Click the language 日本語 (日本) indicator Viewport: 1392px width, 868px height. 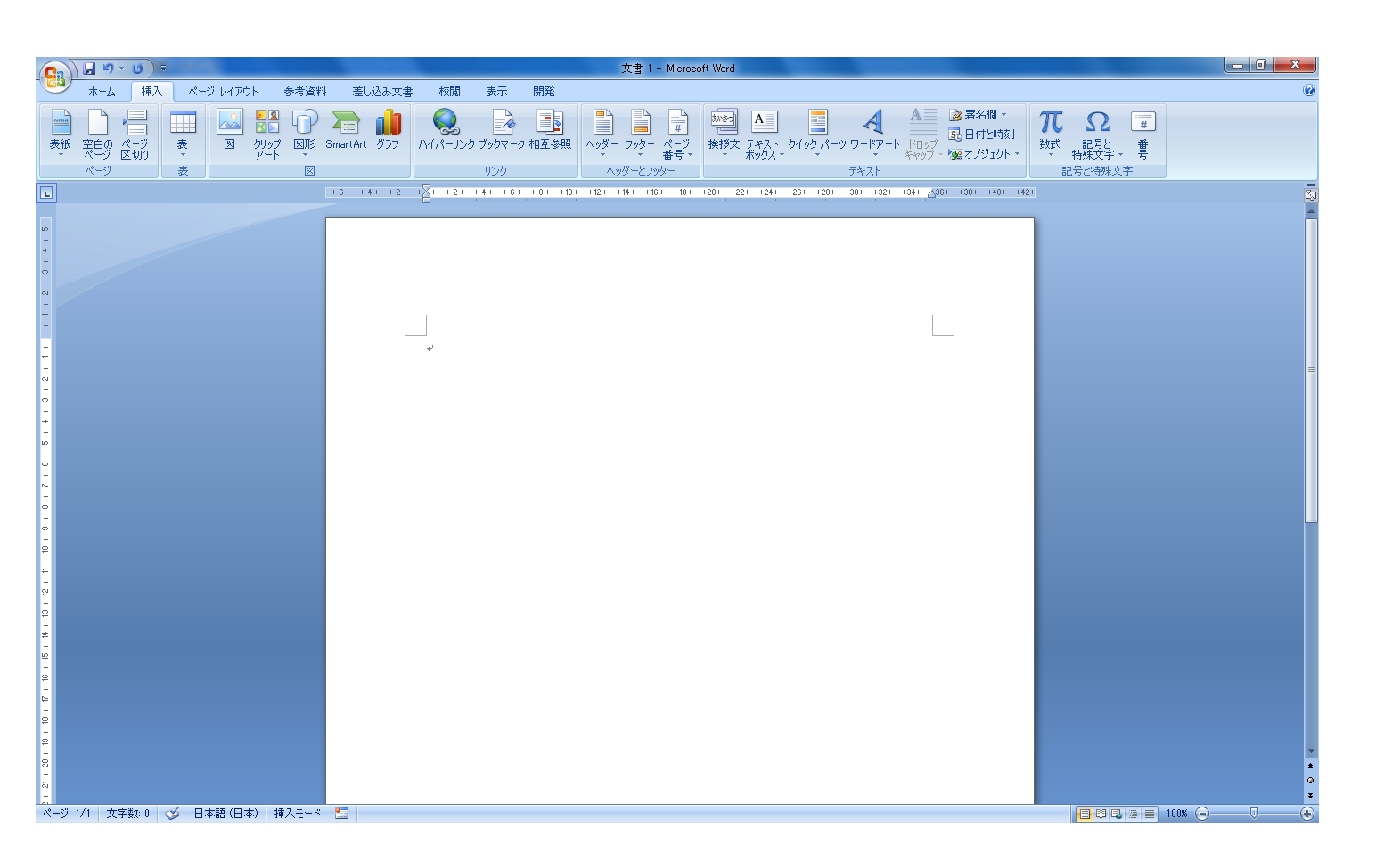(x=225, y=814)
